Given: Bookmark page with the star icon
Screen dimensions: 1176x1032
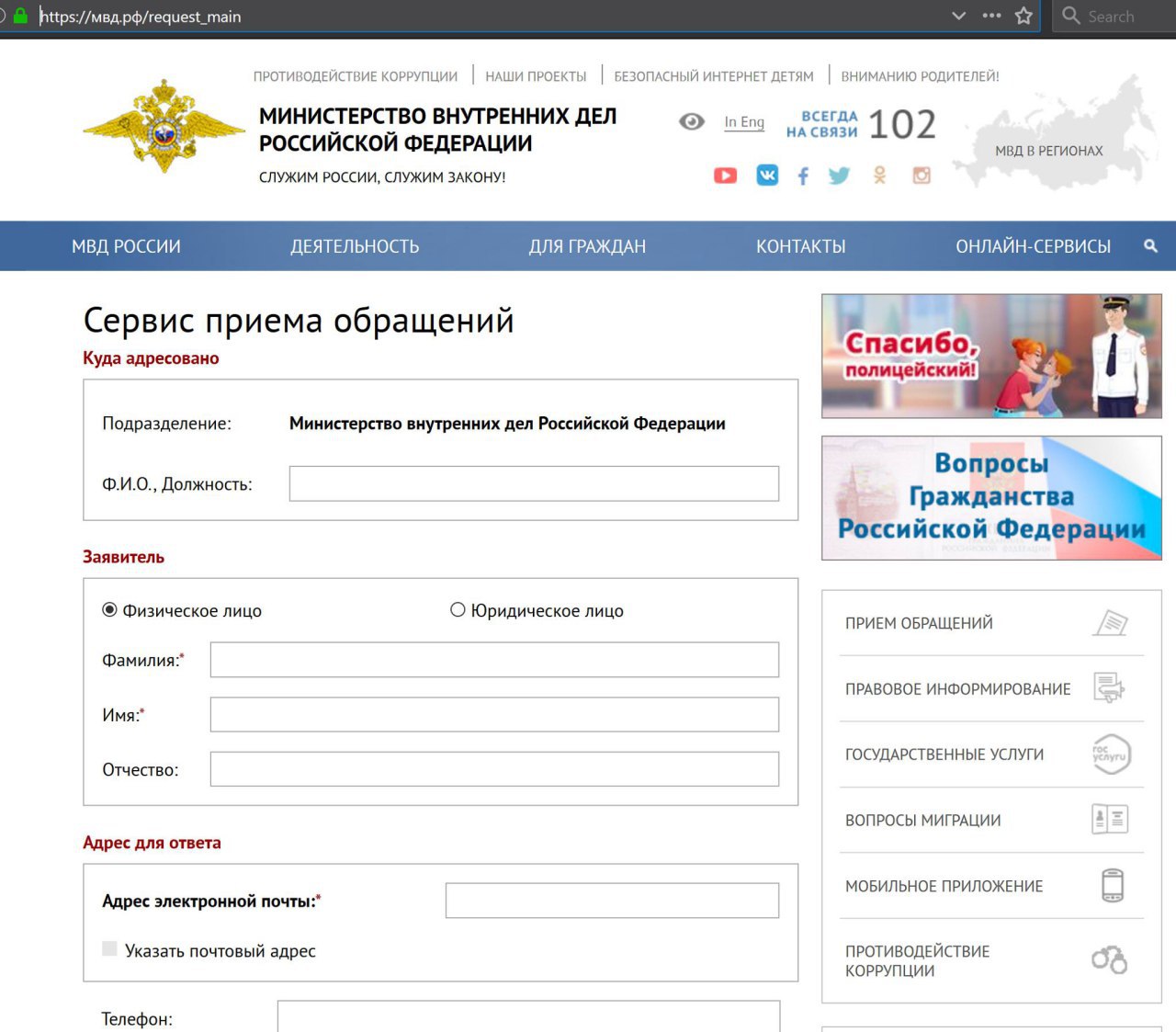Looking at the screenshot, I should point(1023,16).
